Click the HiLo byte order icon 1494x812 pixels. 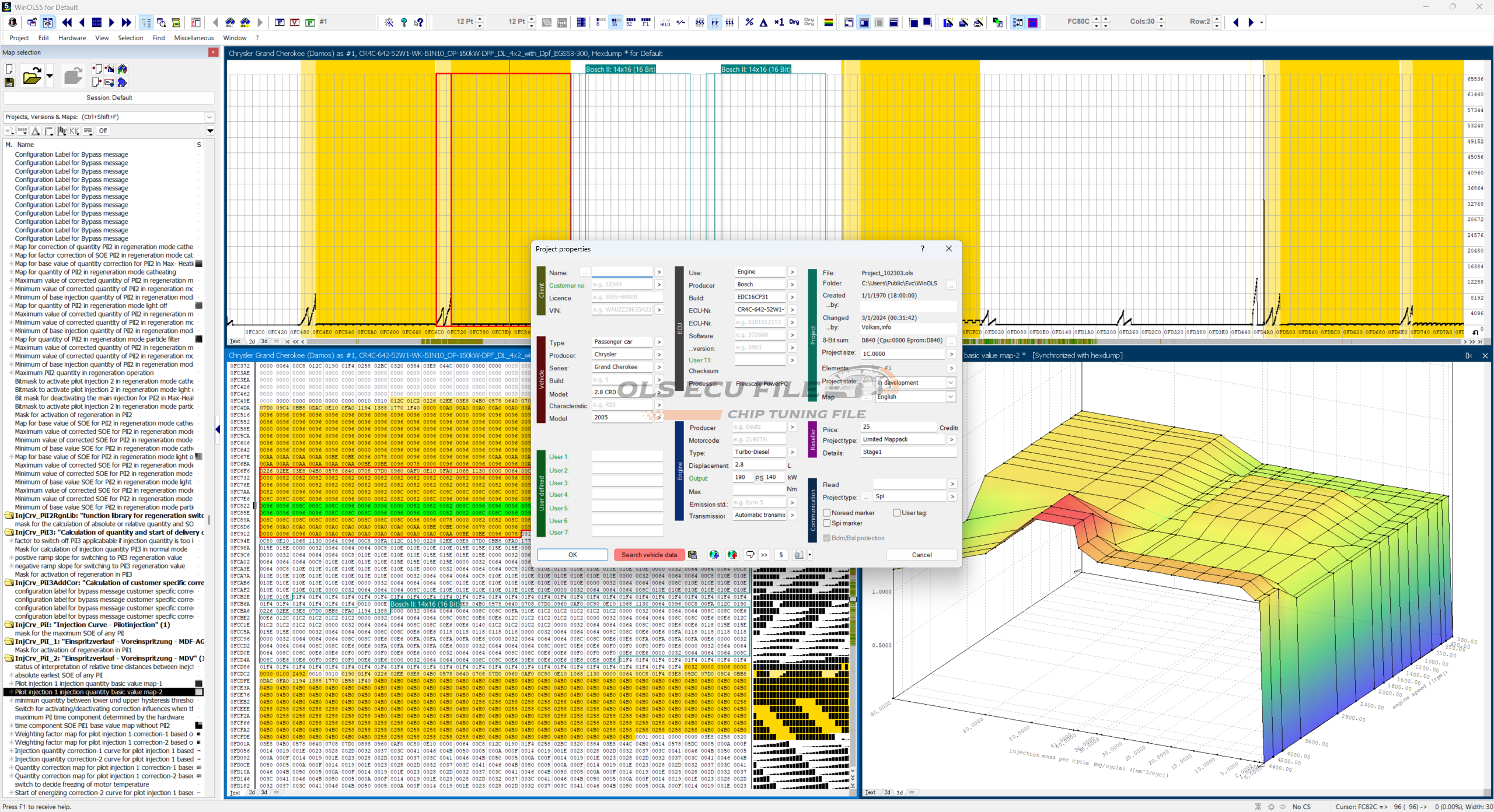click(x=665, y=22)
